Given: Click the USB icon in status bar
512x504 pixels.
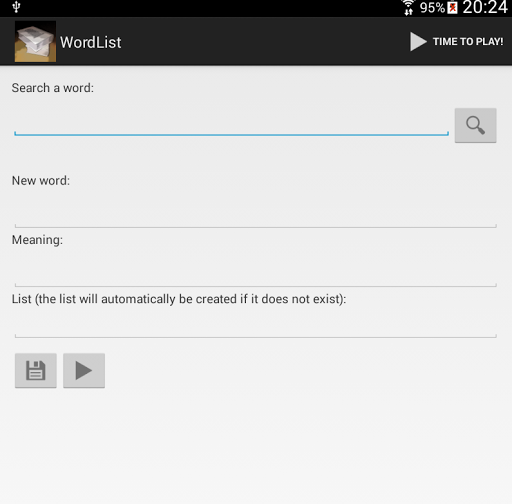Looking at the screenshot, I should tap(16, 7).
